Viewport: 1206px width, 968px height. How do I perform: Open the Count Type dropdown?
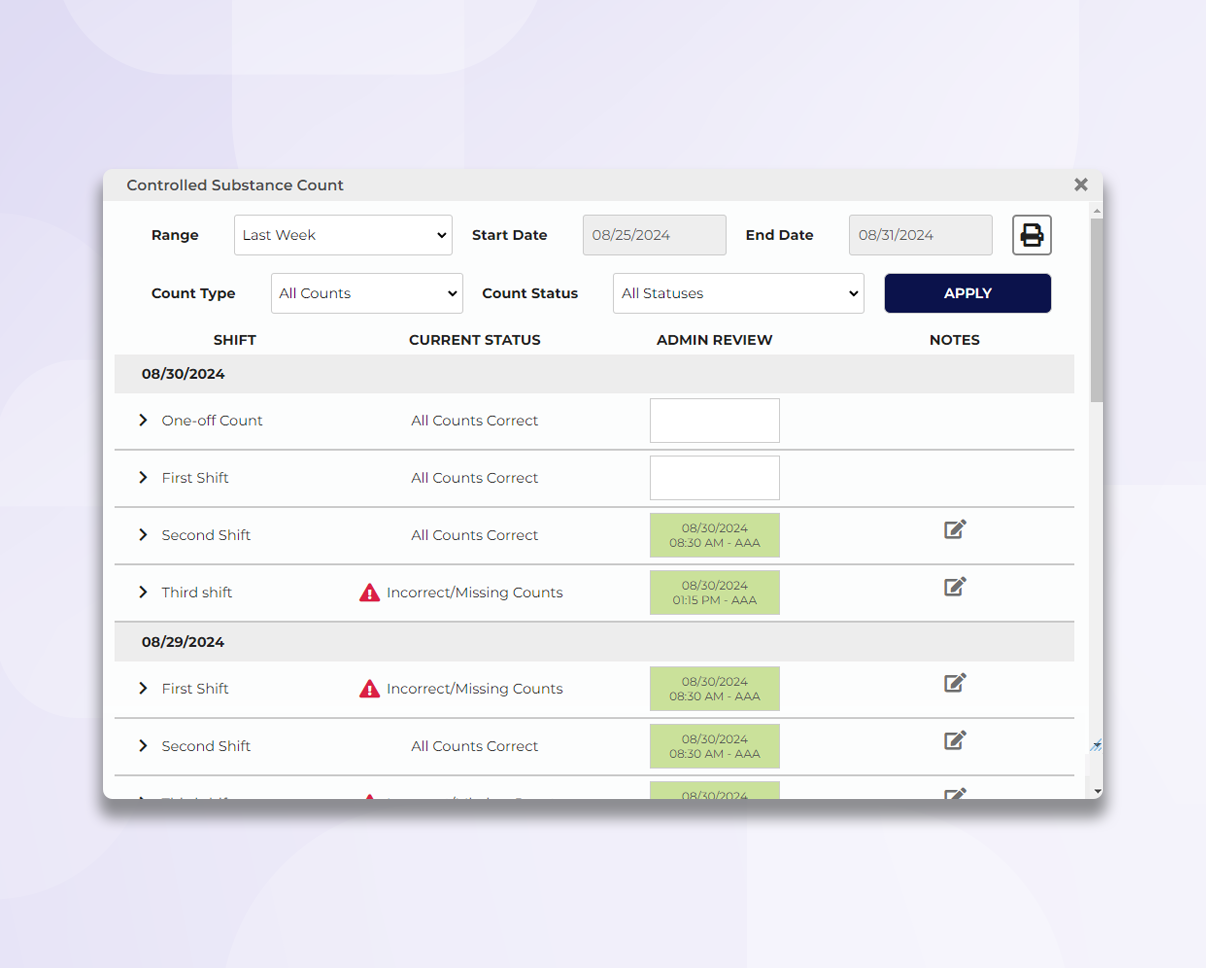coord(366,293)
